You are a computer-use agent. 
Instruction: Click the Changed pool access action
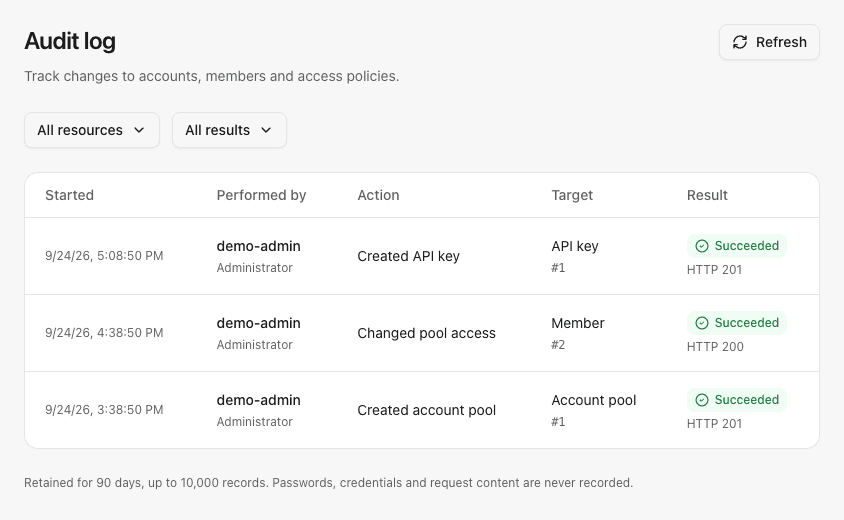[x=426, y=333]
